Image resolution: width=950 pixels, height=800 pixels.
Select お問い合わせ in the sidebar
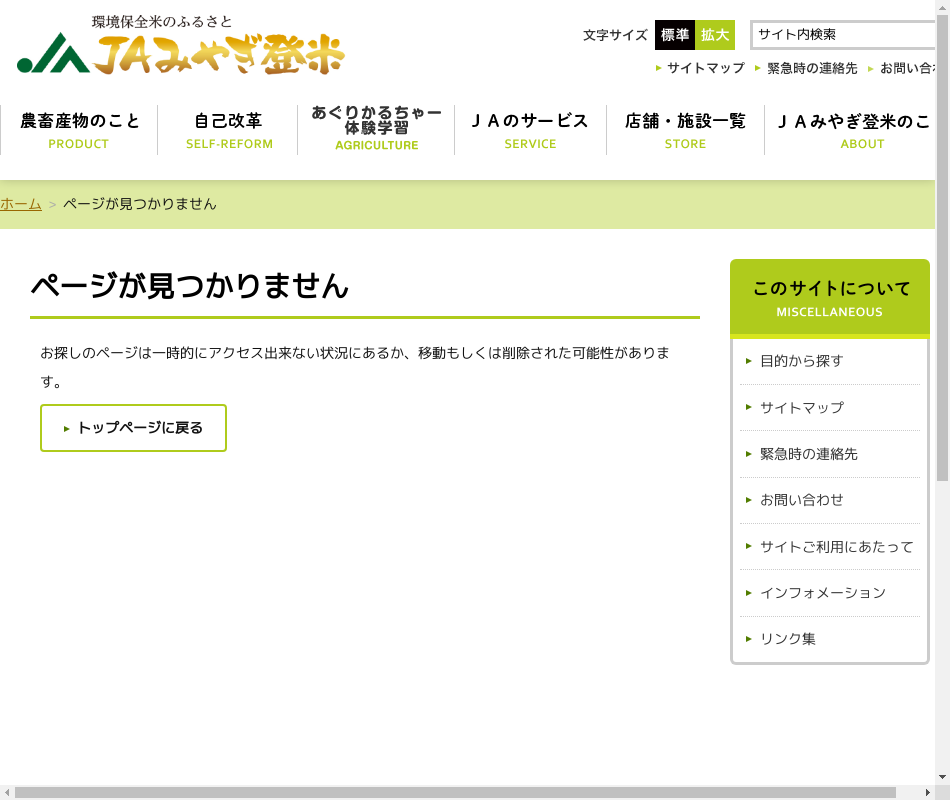pyautogui.click(x=801, y=500)
